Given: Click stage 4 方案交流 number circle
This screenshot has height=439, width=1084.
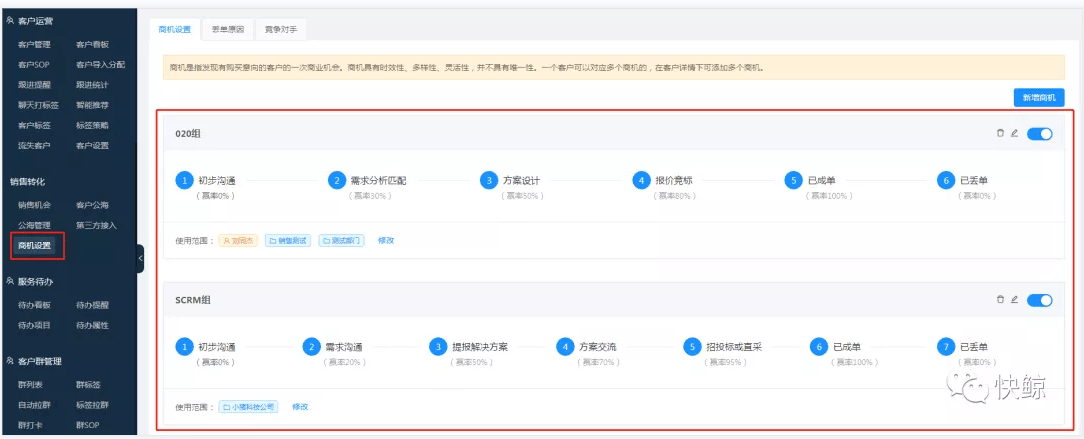Looking at the screenshot, I should point(565,346).
